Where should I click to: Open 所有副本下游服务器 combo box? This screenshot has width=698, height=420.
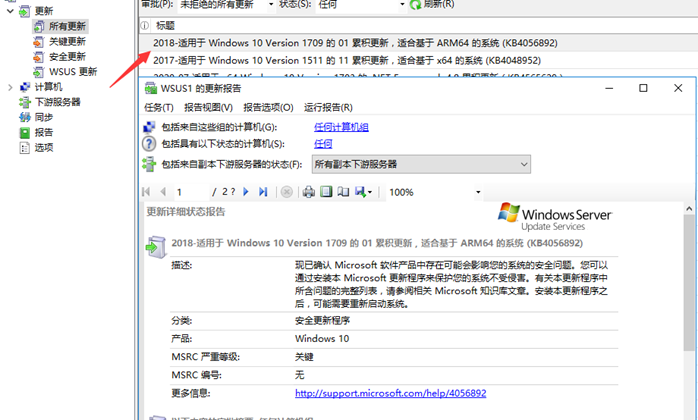pos(421,164)
